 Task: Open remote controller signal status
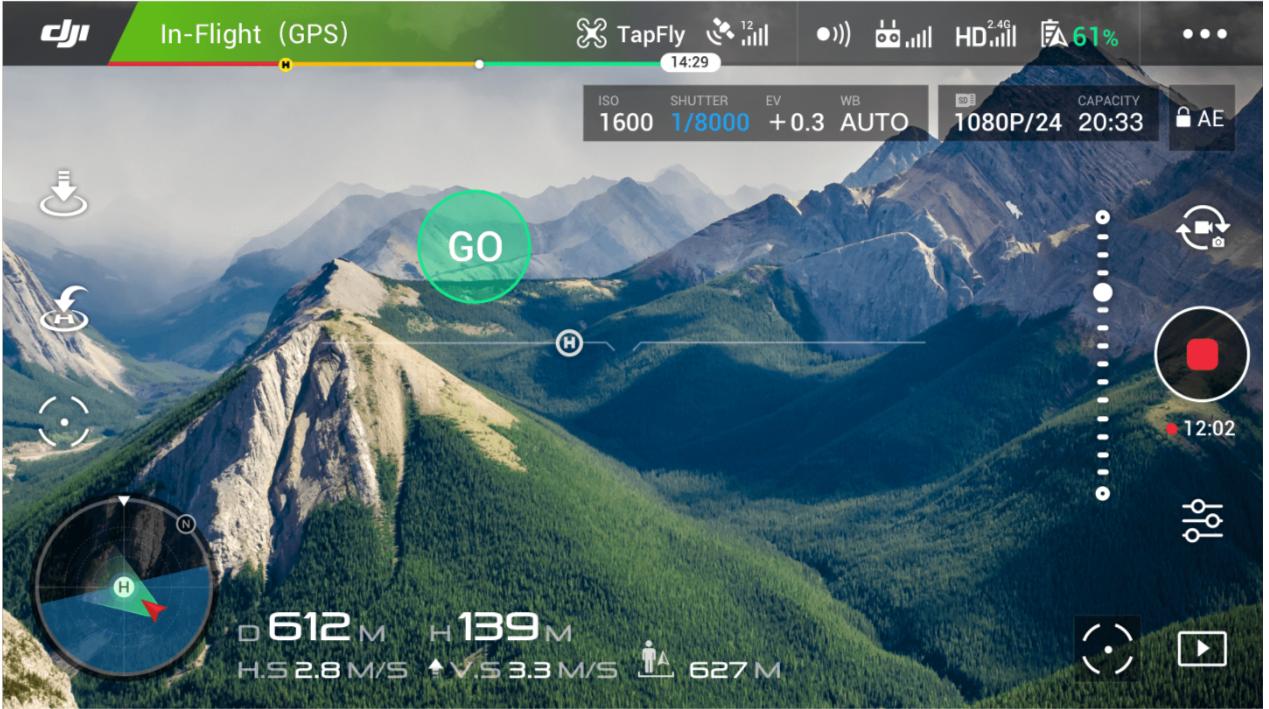tap(902, 35)
